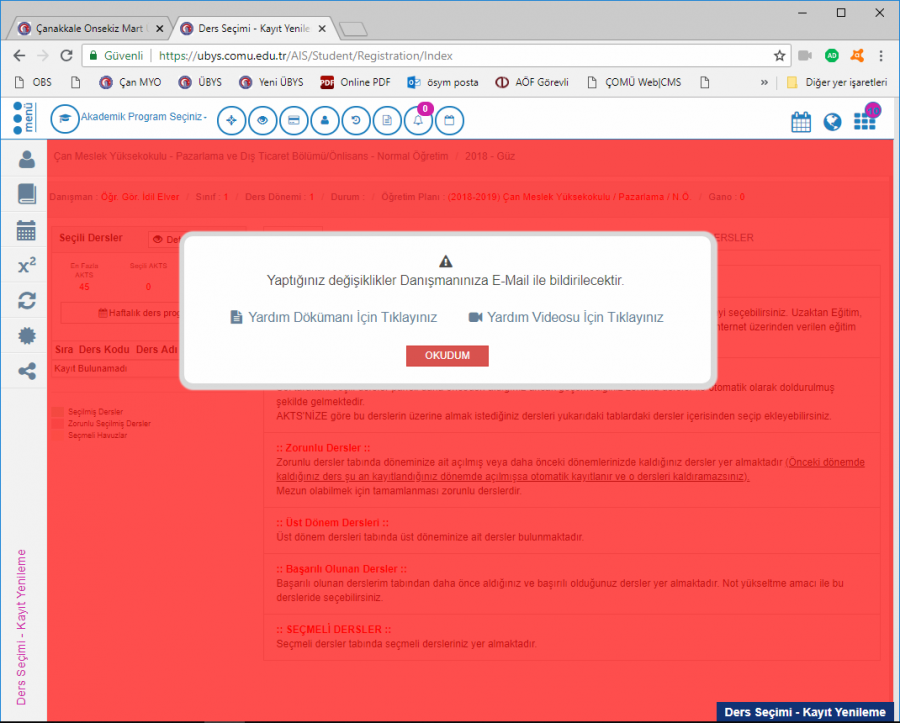Open notifications bell with 0 badge
The width and height of the screenshot is (900, 723).
pos(418,120)
